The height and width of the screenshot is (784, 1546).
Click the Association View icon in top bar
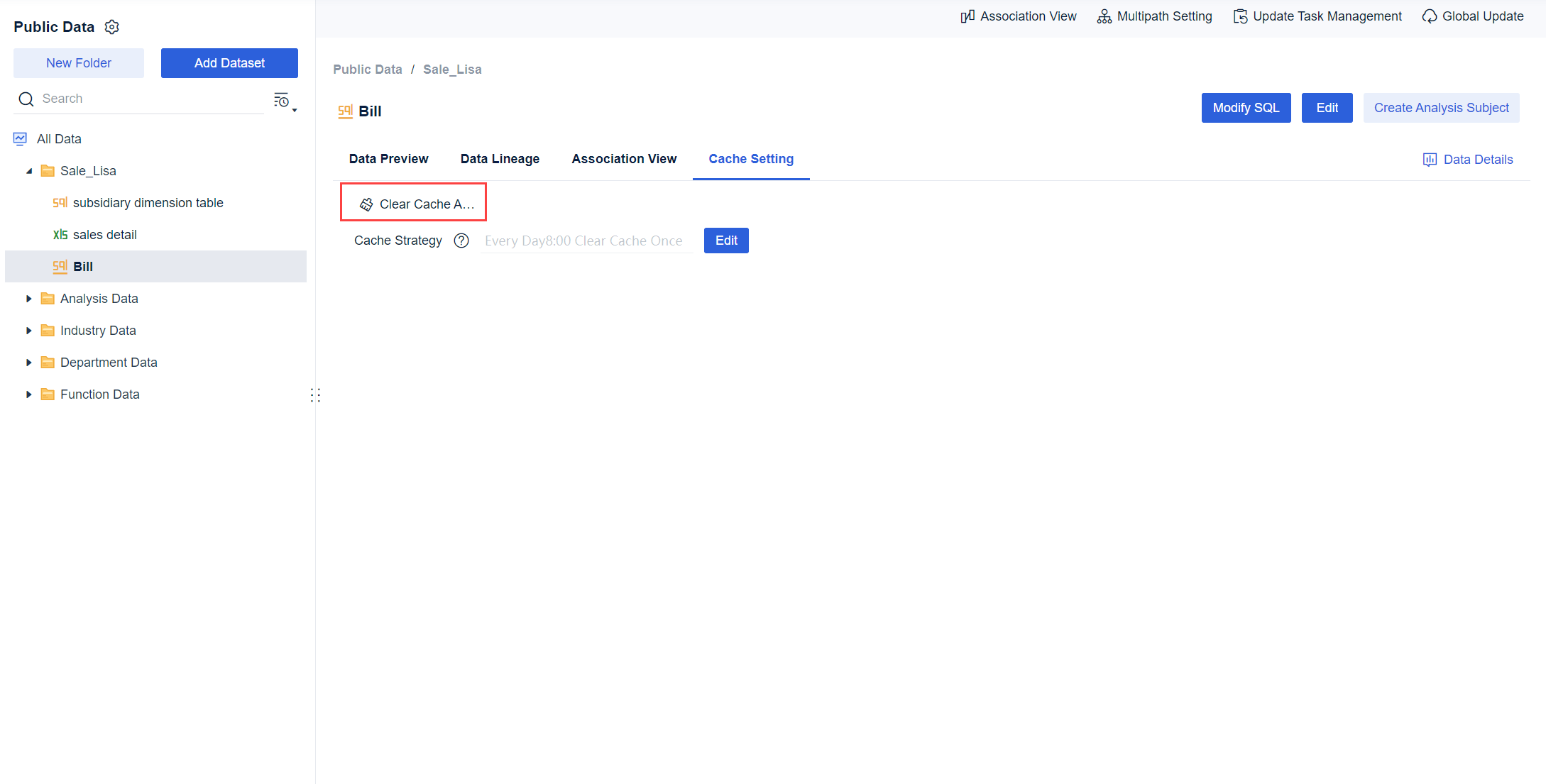(967, 16)
